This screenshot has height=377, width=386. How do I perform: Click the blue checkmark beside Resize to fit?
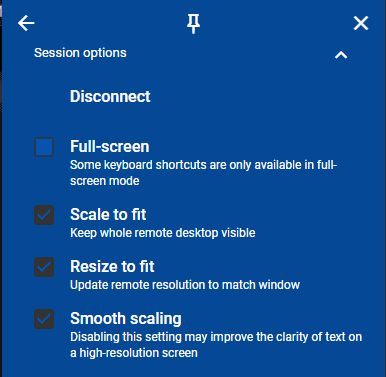44,267
